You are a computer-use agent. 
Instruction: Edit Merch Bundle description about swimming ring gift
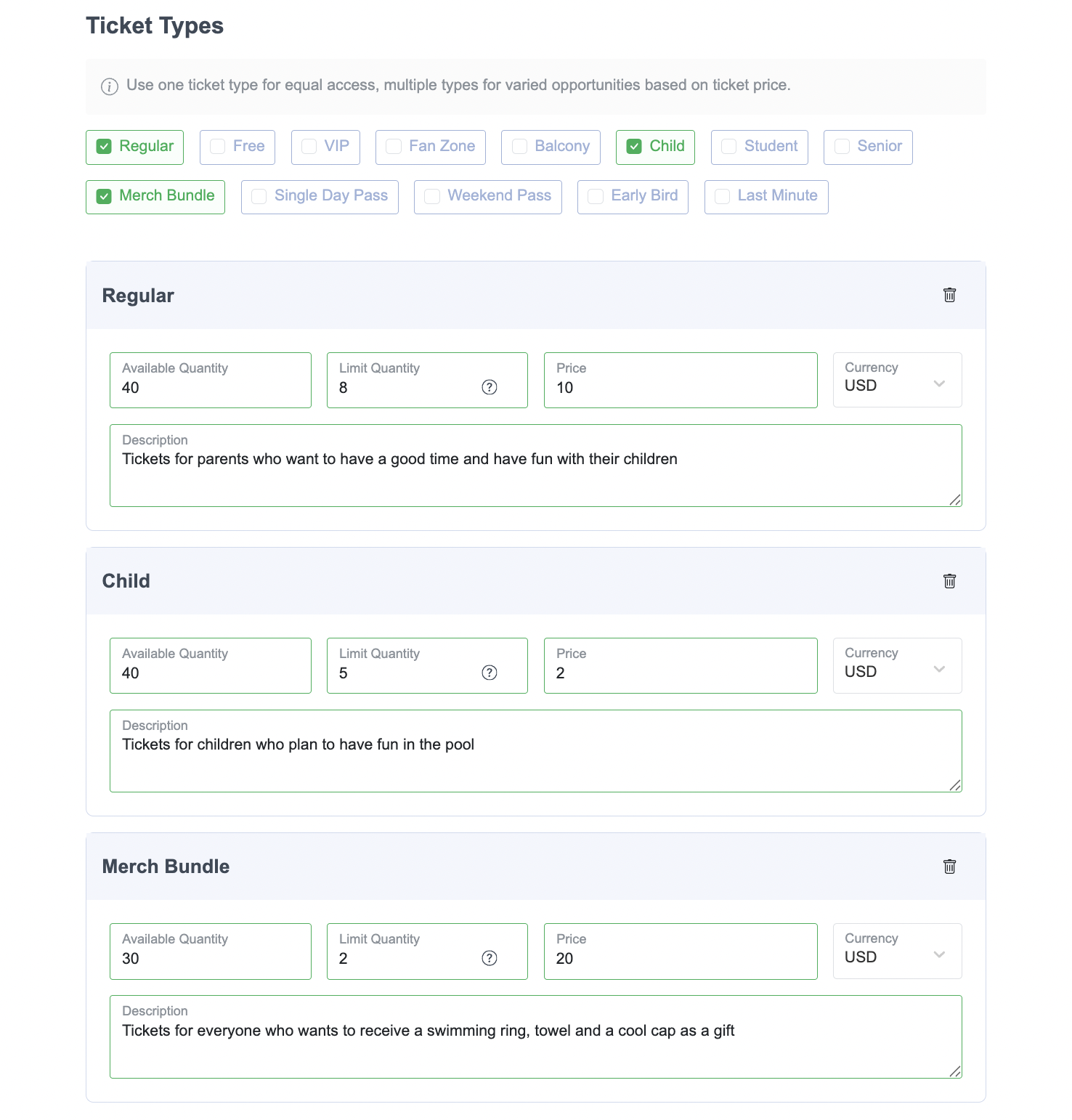click(536, 1036)
